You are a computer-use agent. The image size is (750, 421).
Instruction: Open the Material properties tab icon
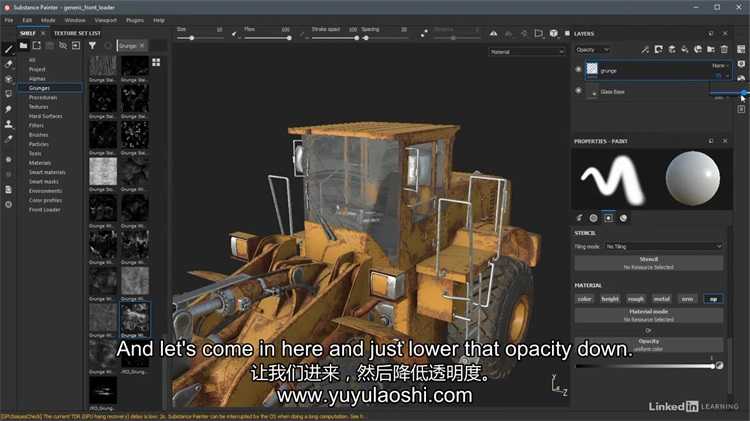[x=623, y=218]
